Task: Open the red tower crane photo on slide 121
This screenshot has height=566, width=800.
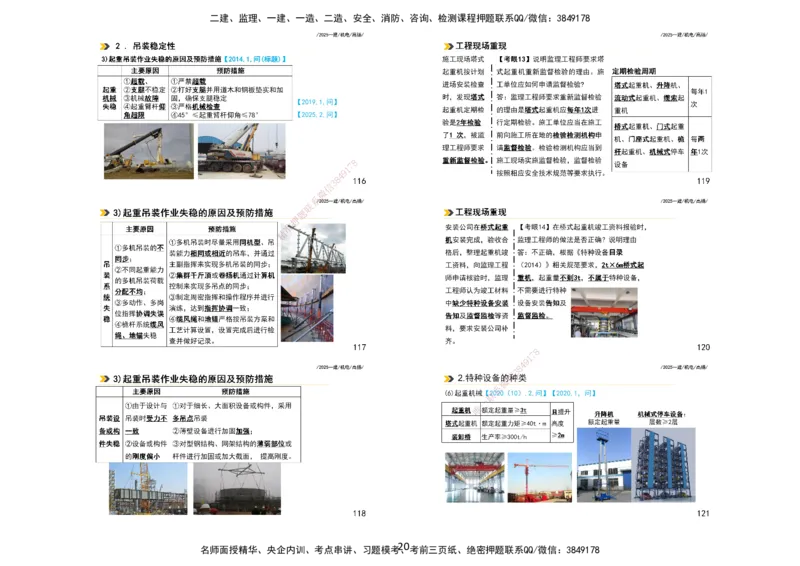Action: (x=540, y=477)
